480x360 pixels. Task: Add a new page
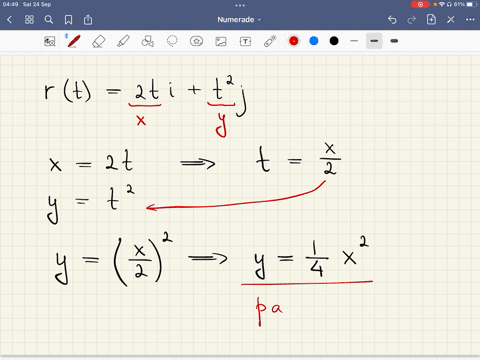[x=431, y=20]
